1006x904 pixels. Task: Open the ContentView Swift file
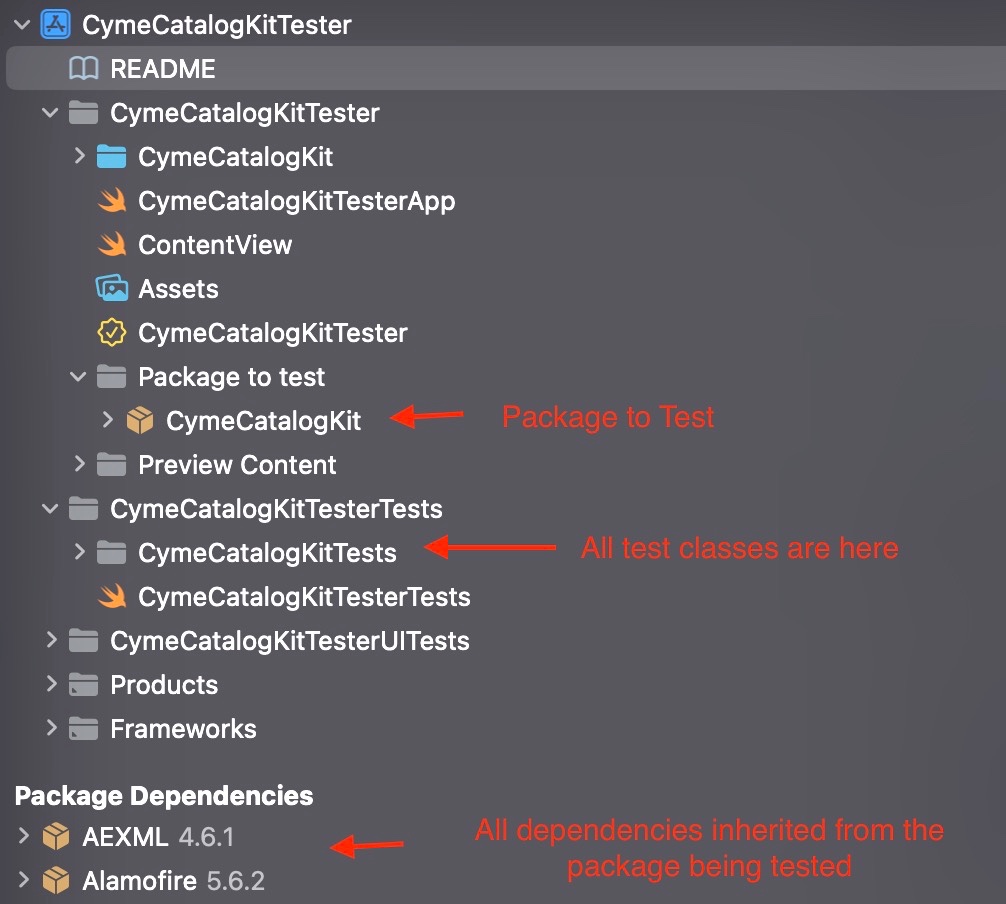(x=215, y=245)
